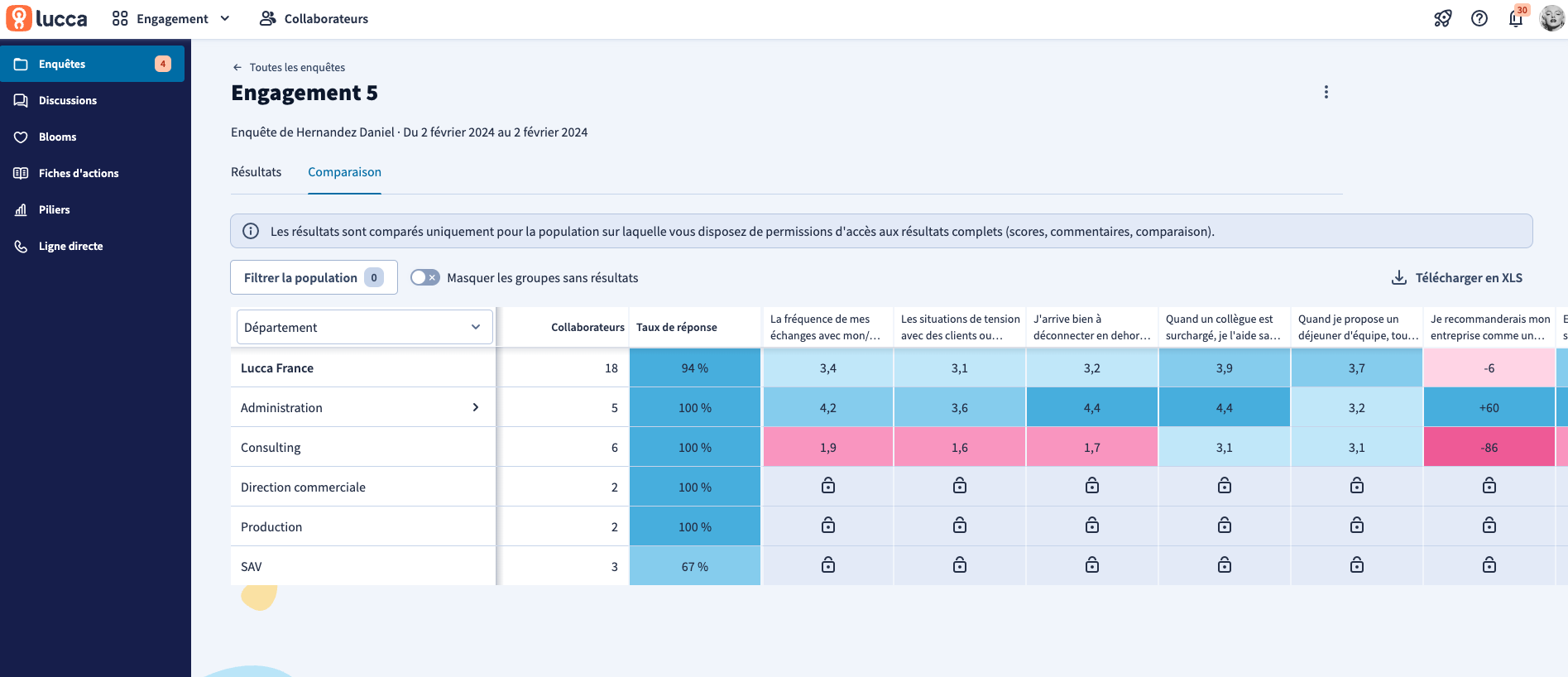Viewport: 1568px width, 677px height.
Task: Click Production lock under 'Quand un collègue est surchargé'
Action: tap(1225, 526)
